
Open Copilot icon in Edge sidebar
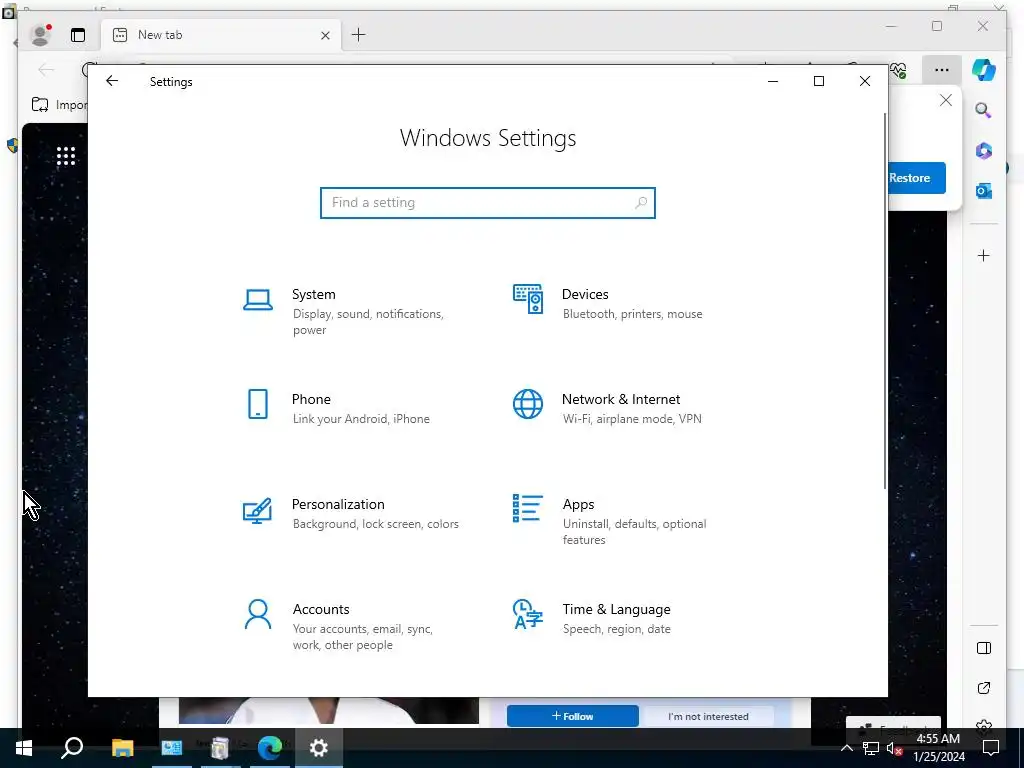tap(984, 70)
